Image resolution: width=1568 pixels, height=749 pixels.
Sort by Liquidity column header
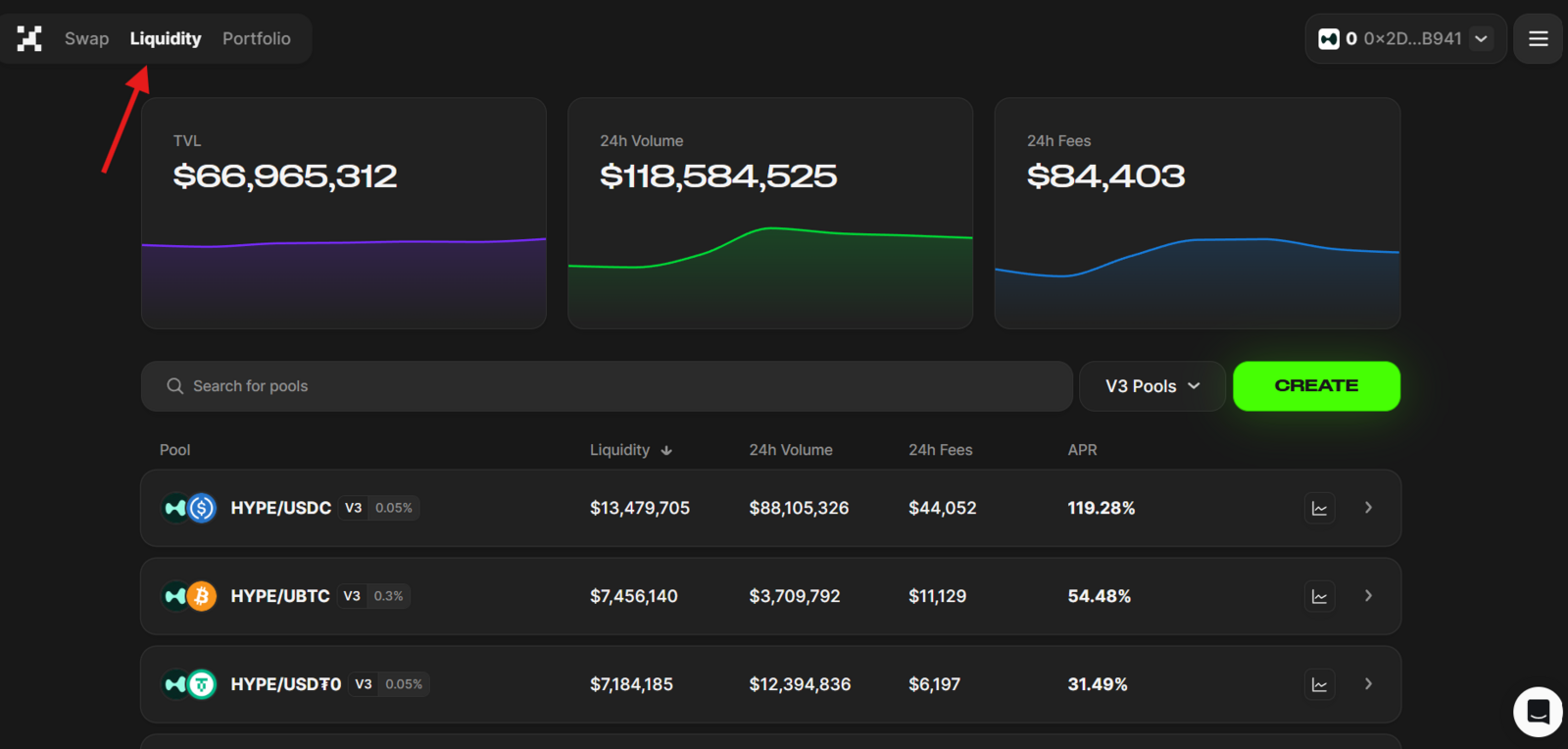(619, 450)
